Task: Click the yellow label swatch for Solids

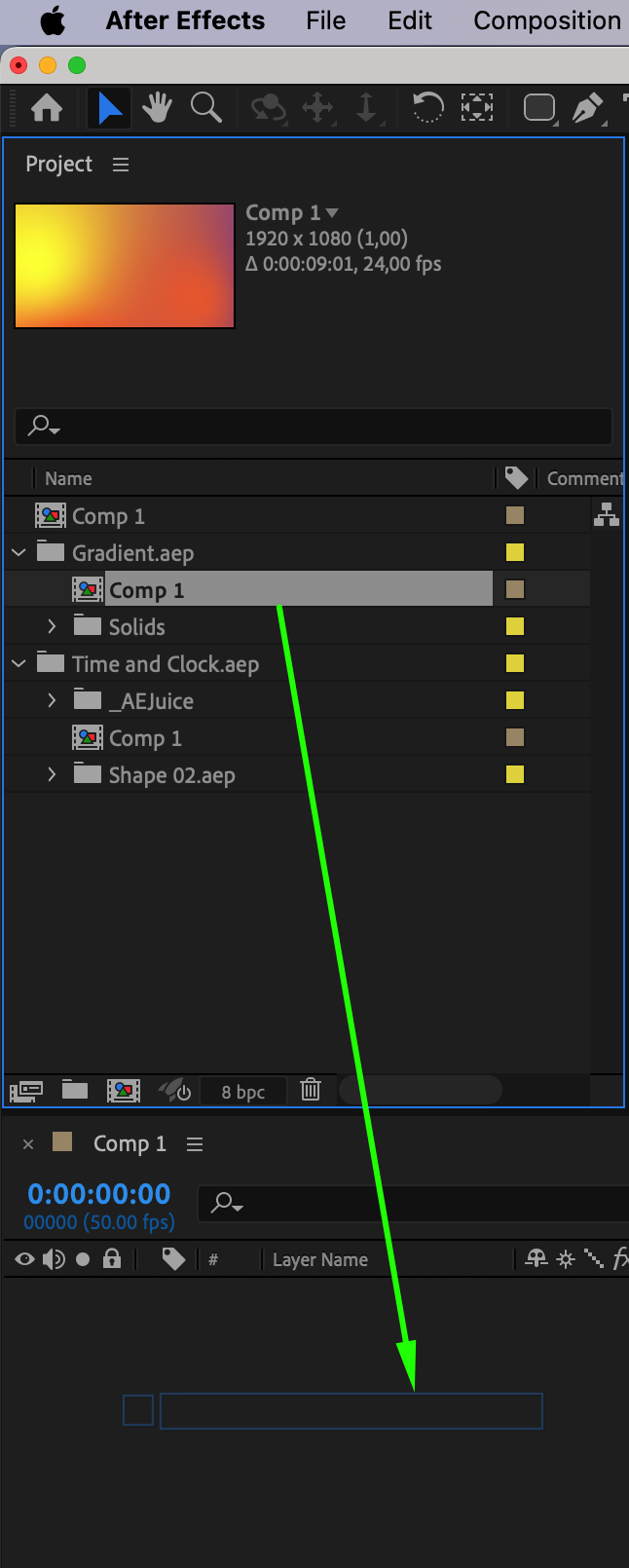Action: pos(515,627)
